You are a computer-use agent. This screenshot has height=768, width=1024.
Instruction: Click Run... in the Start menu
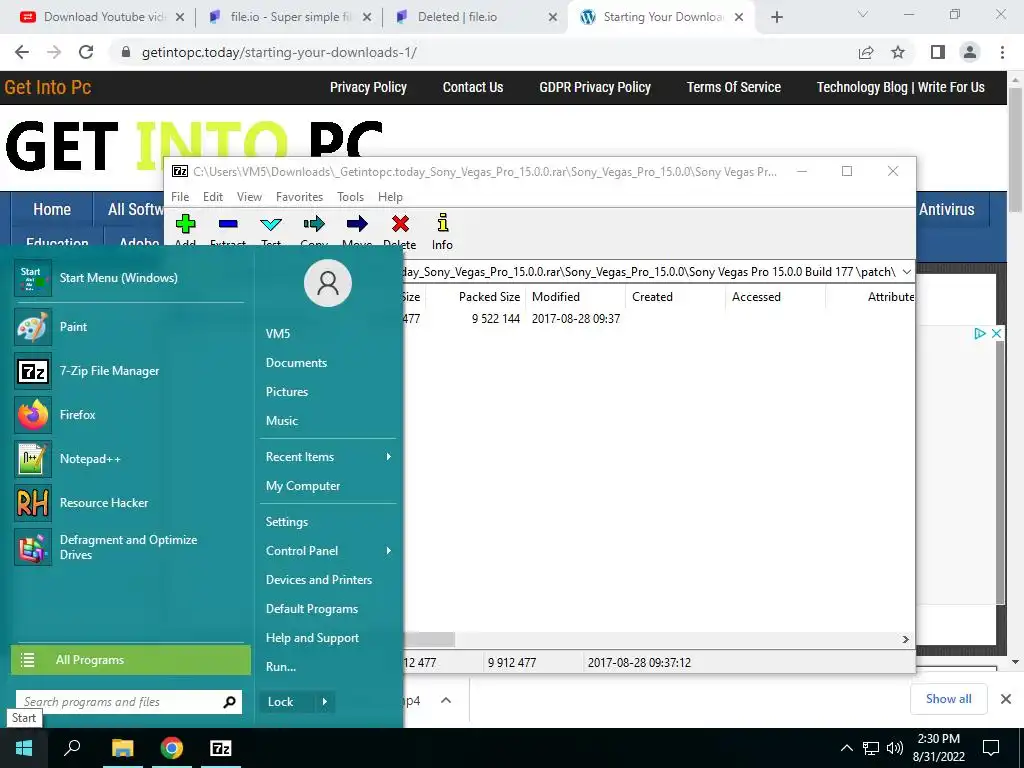click(x=281, y=667)
